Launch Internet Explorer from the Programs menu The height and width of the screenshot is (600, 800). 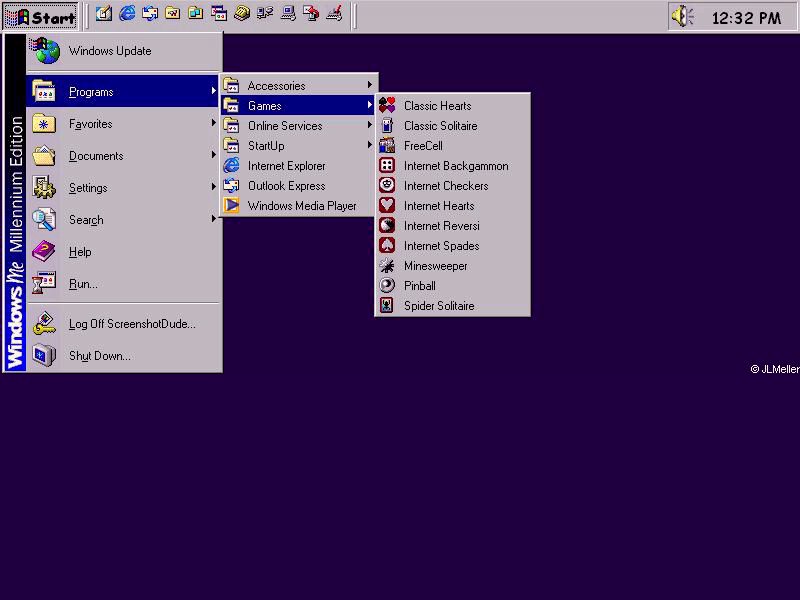(299, 166)
